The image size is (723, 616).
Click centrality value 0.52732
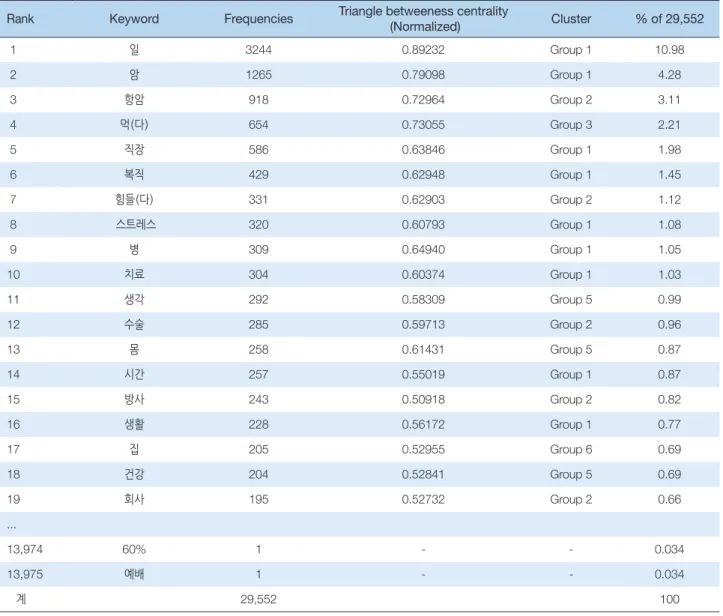[x=423, y=499]
